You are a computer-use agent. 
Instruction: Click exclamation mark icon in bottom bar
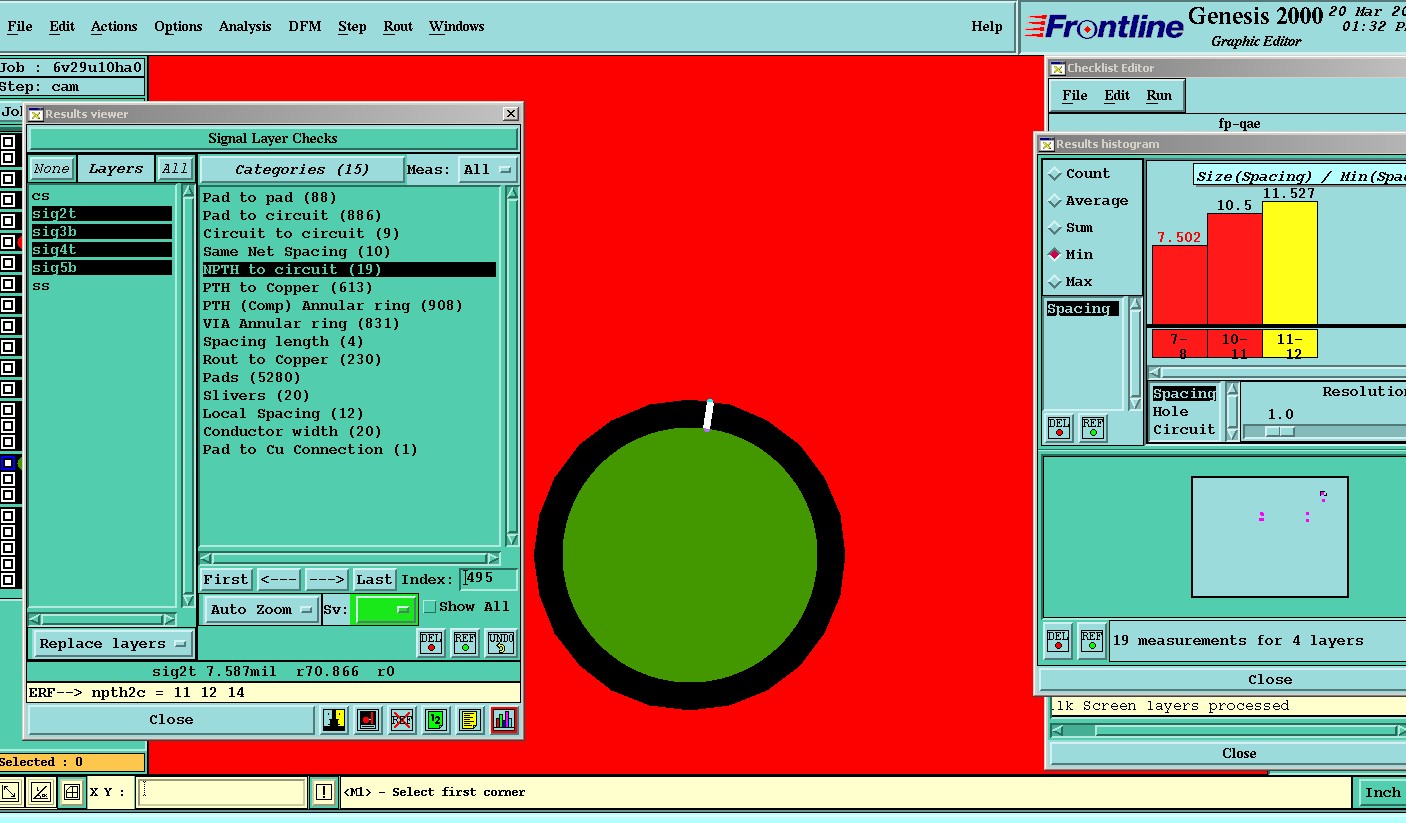pyautogui.click(x=323, y=792)
